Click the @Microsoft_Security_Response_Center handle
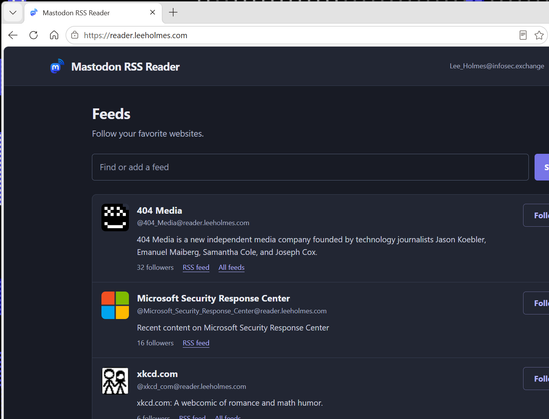Image resolution: width=549 pixels, height=419 pixels. [x=231, y=311]
